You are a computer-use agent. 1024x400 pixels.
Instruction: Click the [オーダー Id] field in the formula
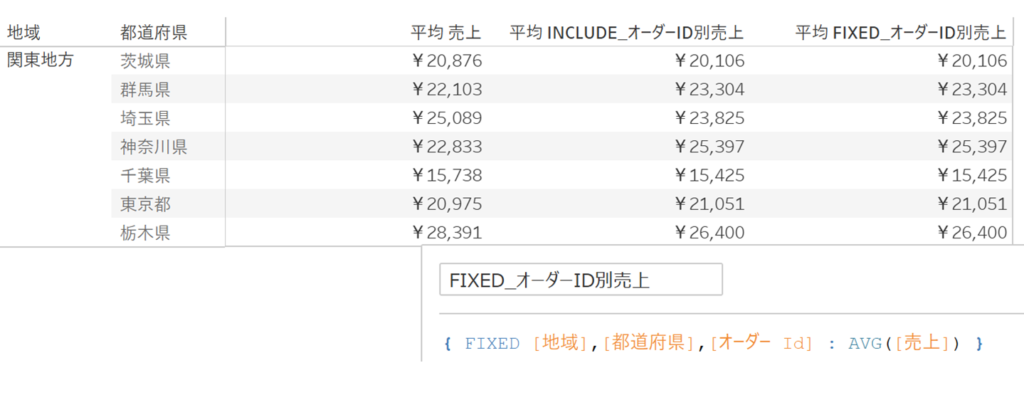pyautogui.click(x=760, y=344)
